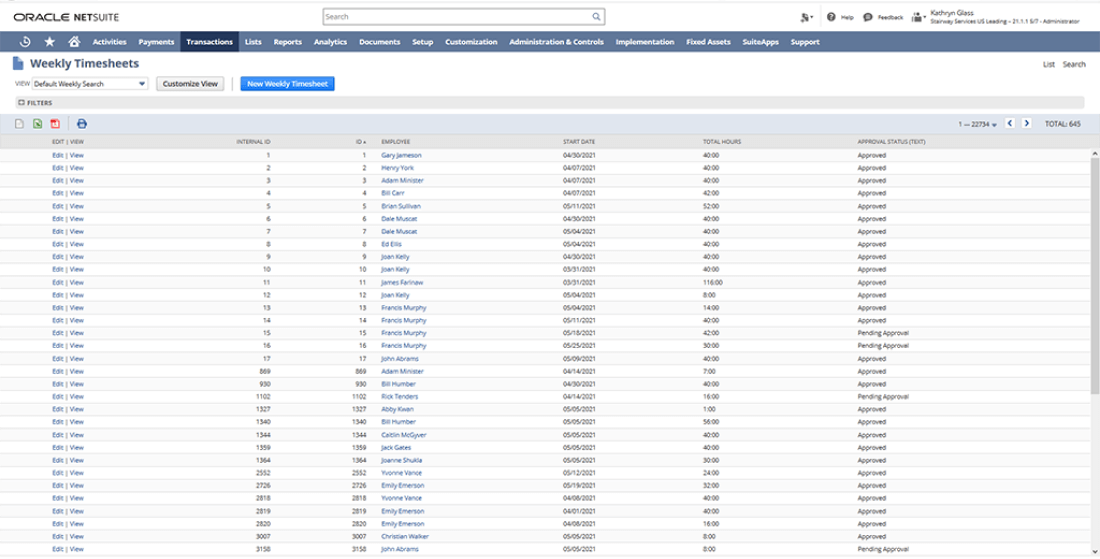Export list to Excel icon
This screenshot has height=559, width=1100.
click(37, 124)
